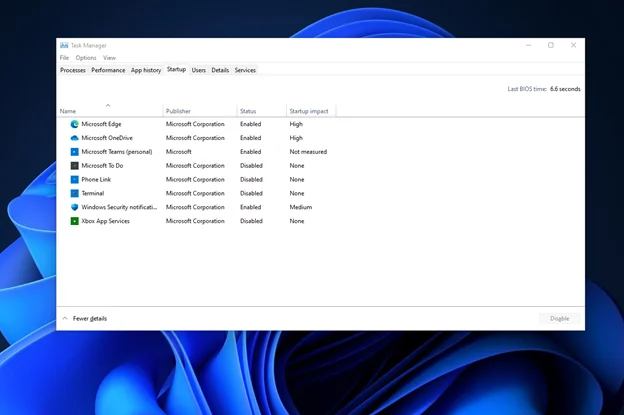Select the Phone Link entry

(96, 179)
